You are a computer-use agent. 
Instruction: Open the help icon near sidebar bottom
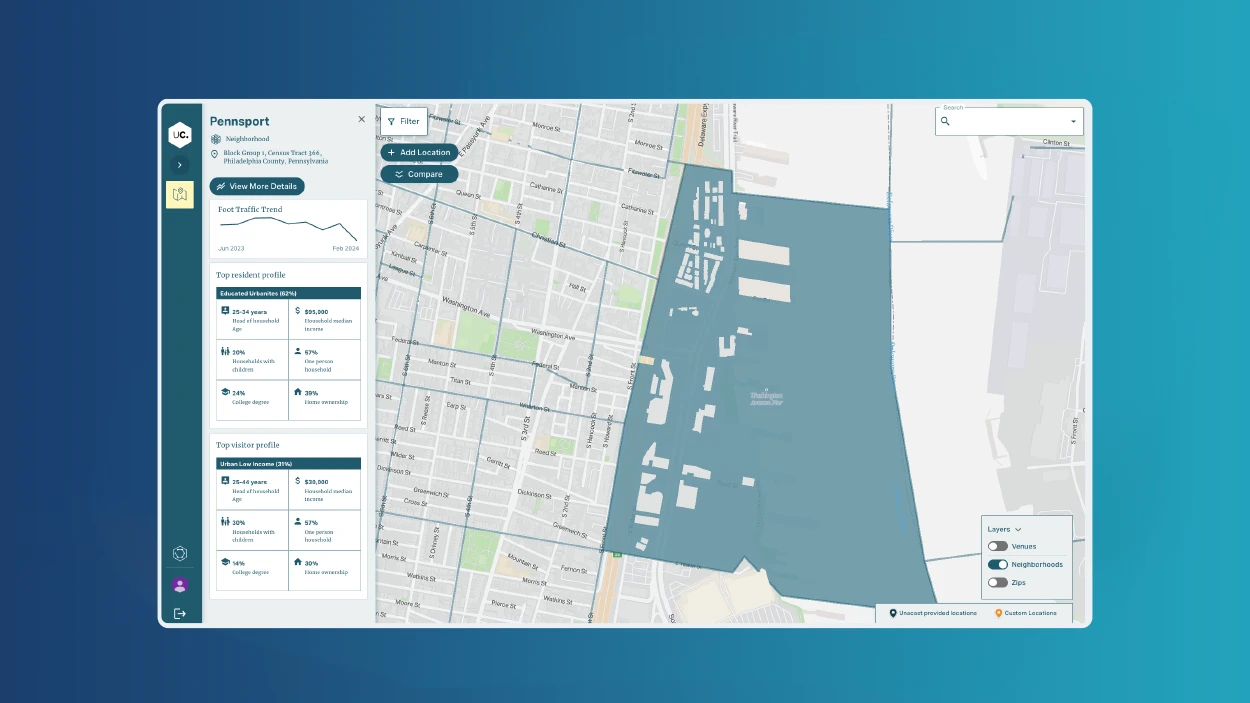180,553
